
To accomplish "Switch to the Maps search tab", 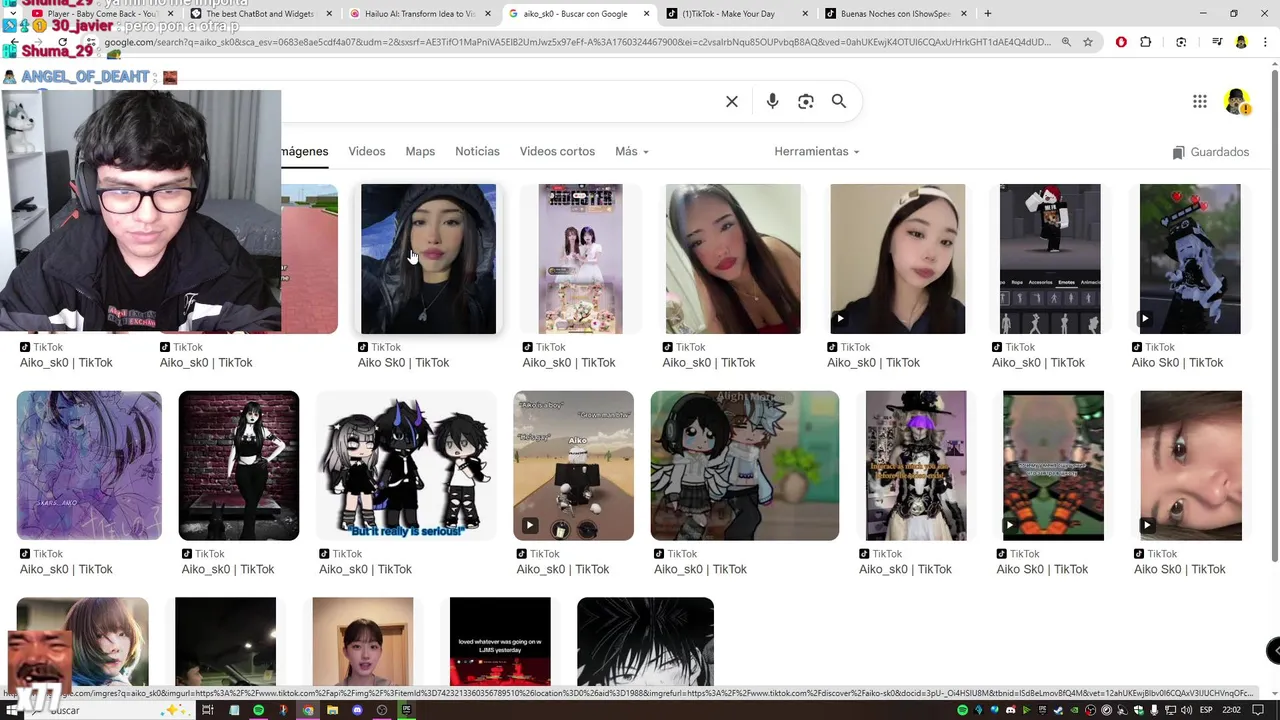I will coord(420,152).
